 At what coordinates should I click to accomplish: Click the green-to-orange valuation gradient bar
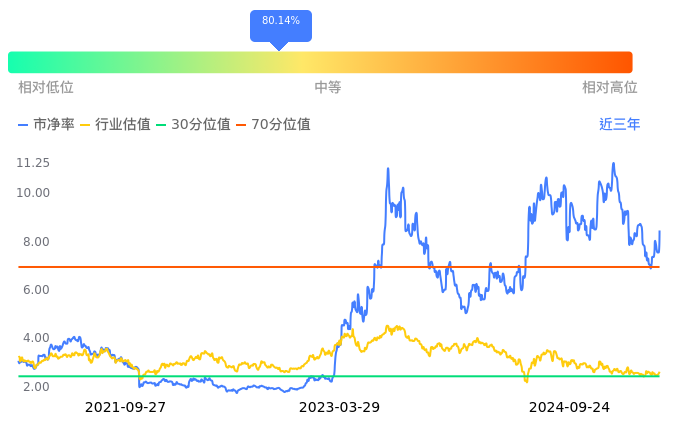click(x=320, y=62)
